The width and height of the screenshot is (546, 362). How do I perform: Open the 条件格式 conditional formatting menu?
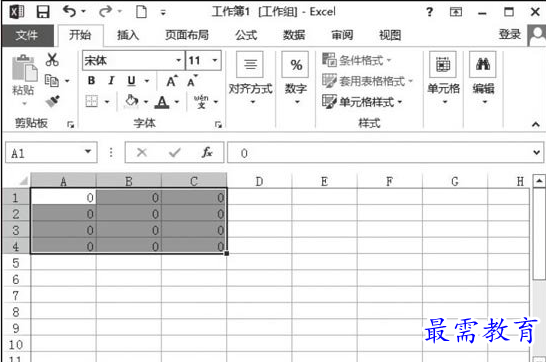(357, 60)
